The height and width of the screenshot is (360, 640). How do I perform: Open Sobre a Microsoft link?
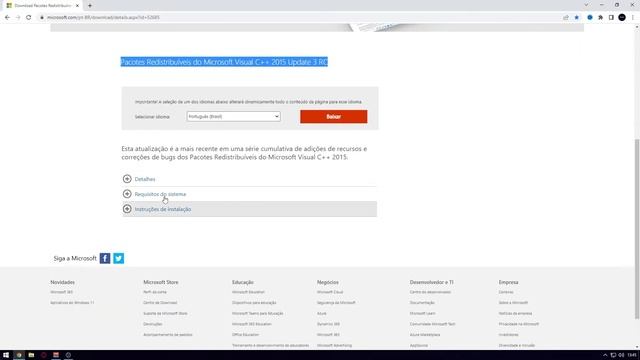coord(513,303)
